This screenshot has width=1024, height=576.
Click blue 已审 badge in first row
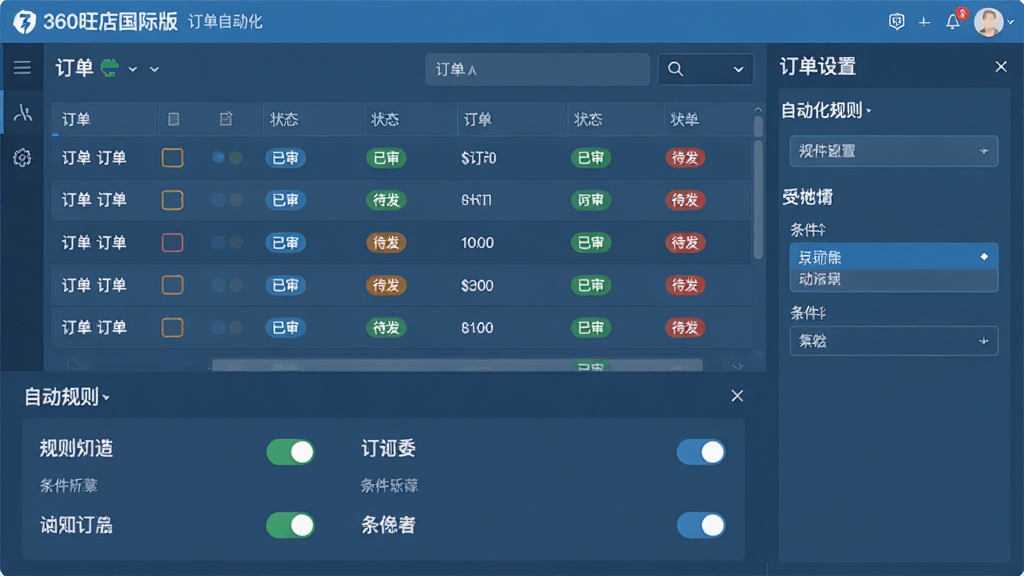pyautogui.click(x=285, y=157)
